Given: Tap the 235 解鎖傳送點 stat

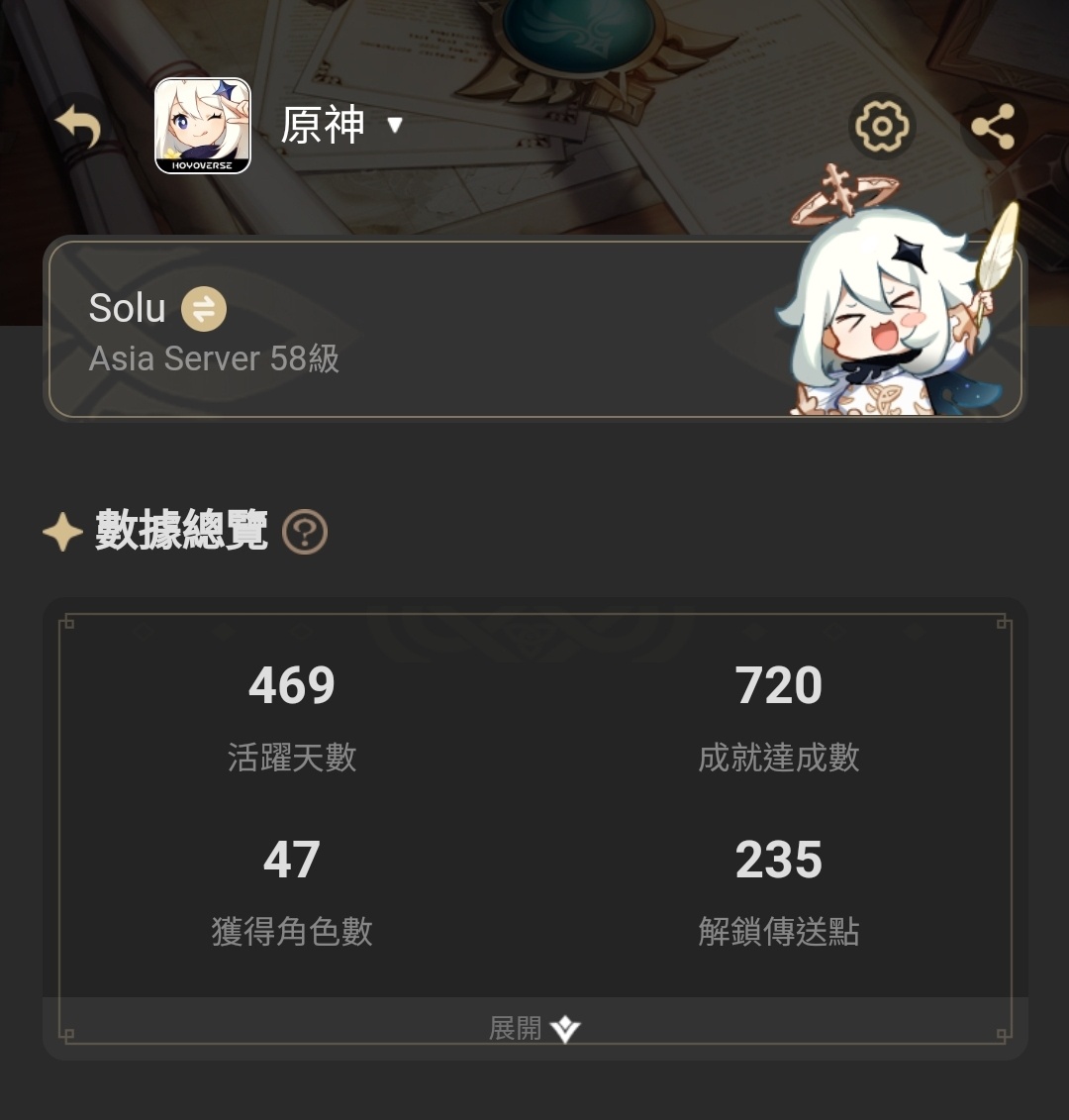Looking at the screenshot, I should click(x=778, y=892).
